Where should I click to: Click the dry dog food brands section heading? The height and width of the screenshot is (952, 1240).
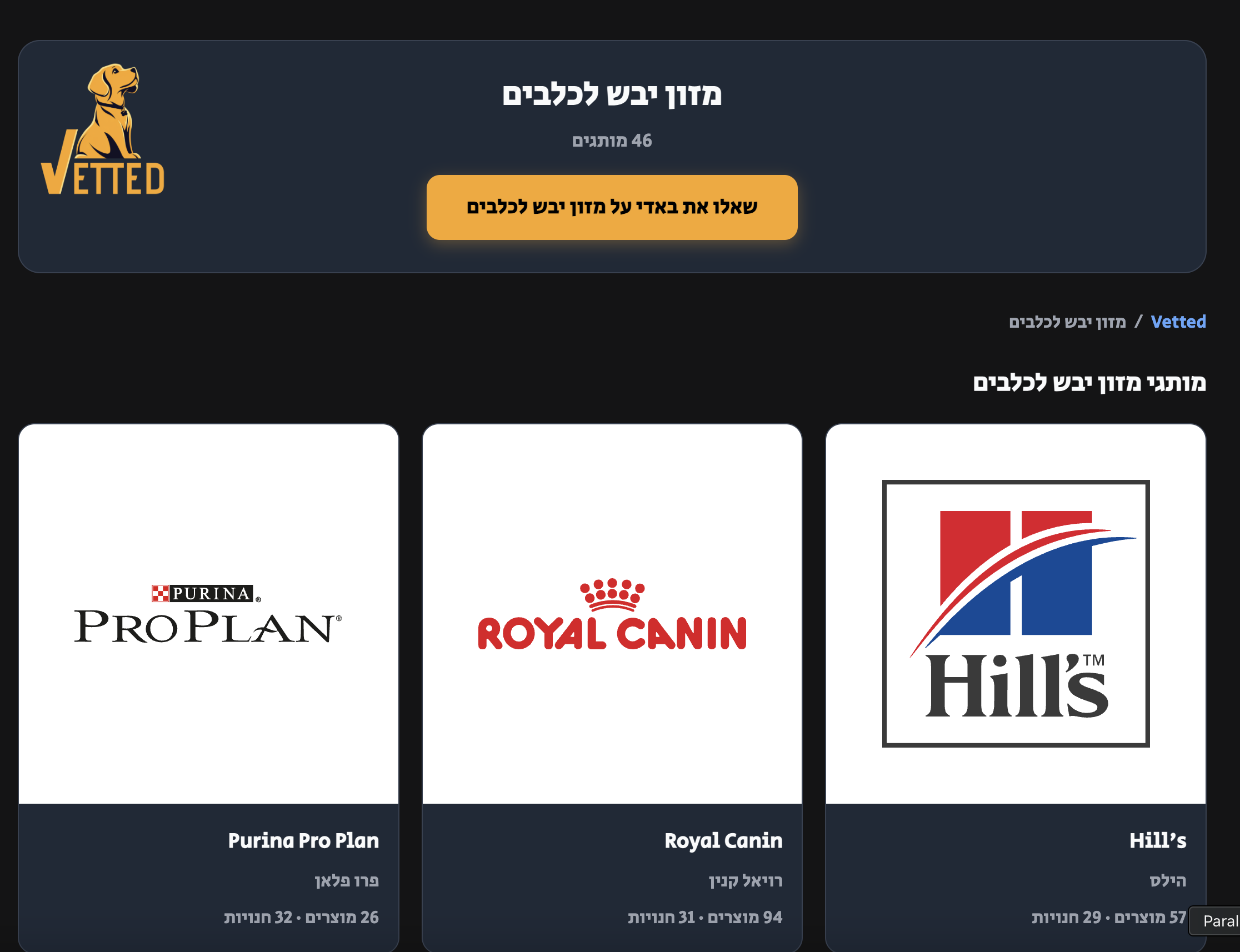pyautogui.click(x=1089, y=383)
